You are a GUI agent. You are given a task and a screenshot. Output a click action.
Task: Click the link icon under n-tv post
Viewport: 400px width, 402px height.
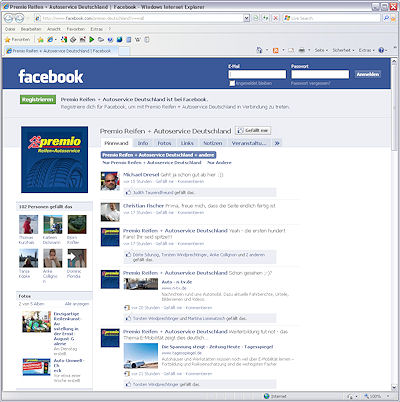click(x=127, y=308)
